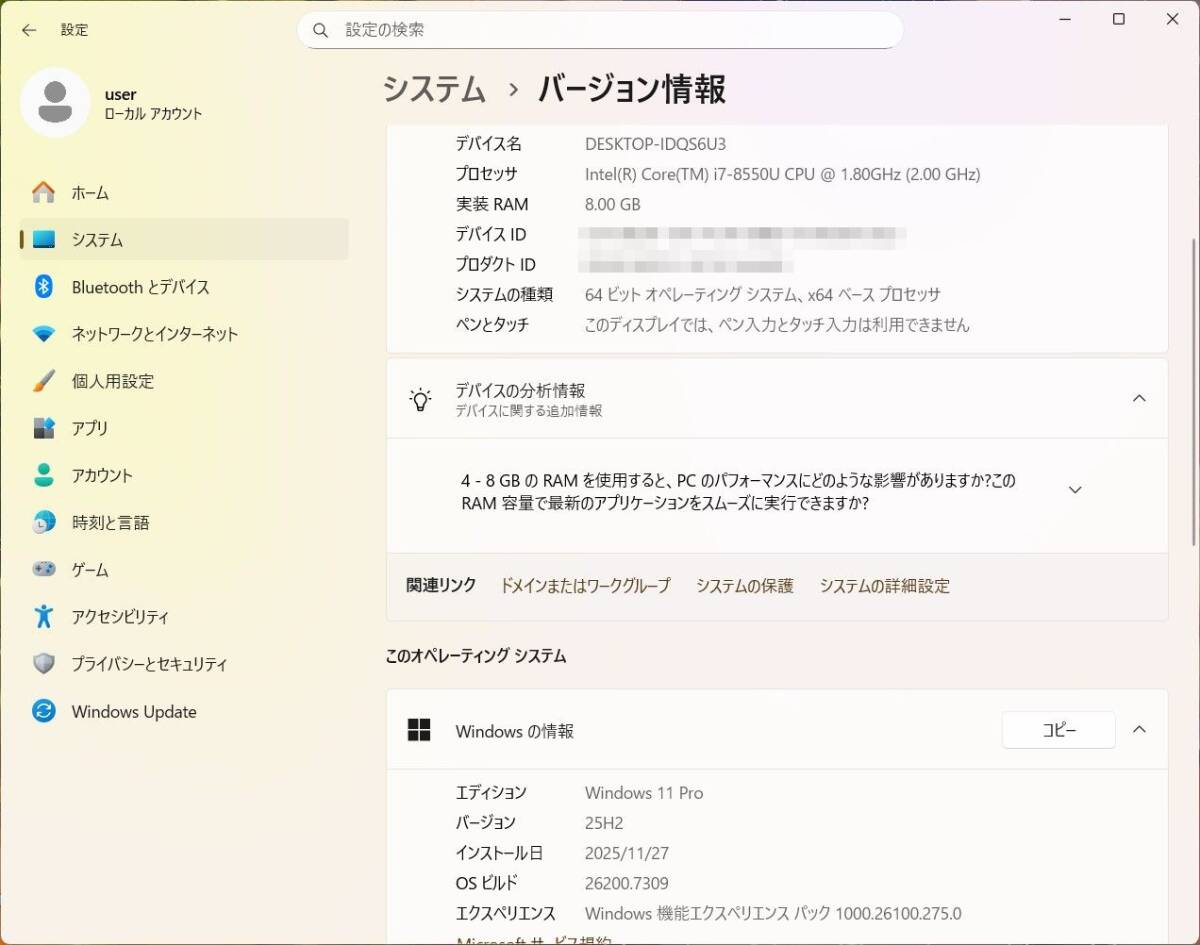The width and height of the screenshot is (1200, 945).
Task: Click the network Wi-Fi icon
Action: click(43, 334)
